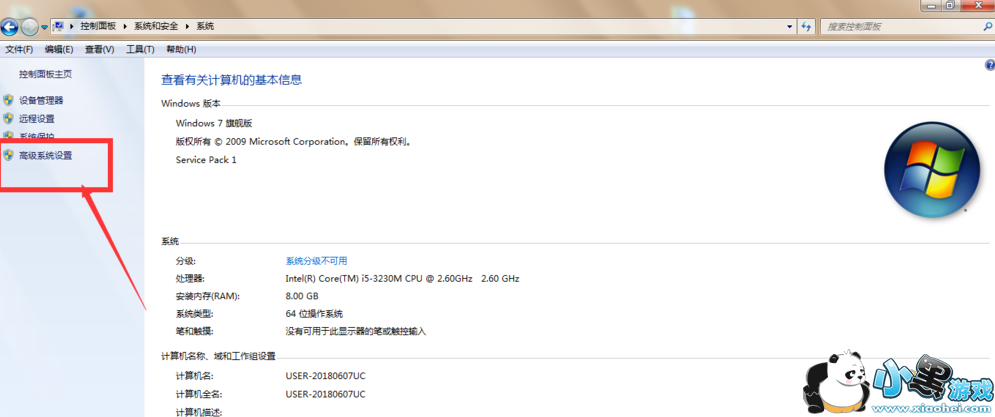
Task: Open the 编辑(E) menu
Action: [59, 50]
